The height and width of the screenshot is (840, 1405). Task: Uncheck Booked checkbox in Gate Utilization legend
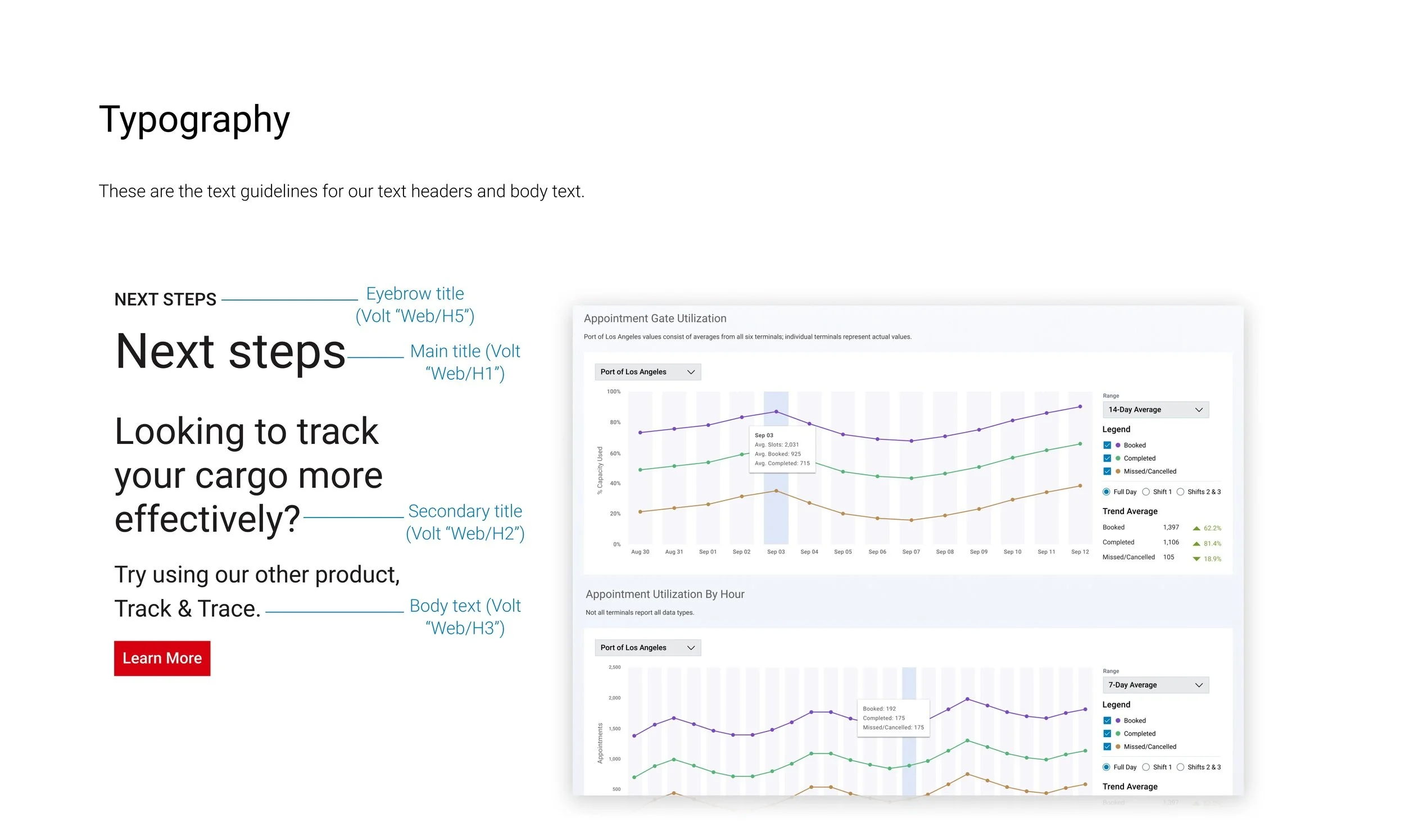1107,446
